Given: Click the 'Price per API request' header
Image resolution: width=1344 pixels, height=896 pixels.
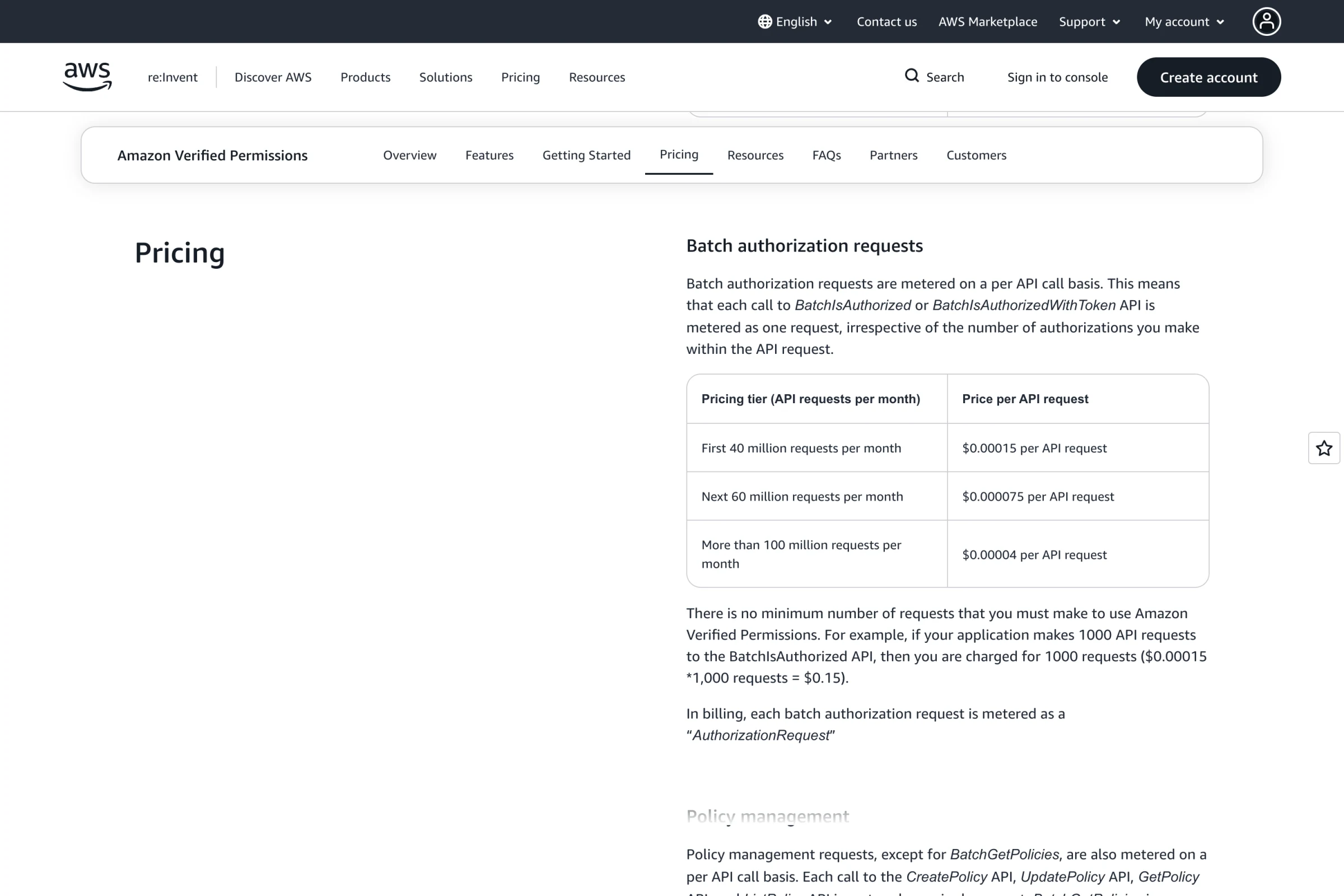Looking at the screenshot, I should point(1077,399).
